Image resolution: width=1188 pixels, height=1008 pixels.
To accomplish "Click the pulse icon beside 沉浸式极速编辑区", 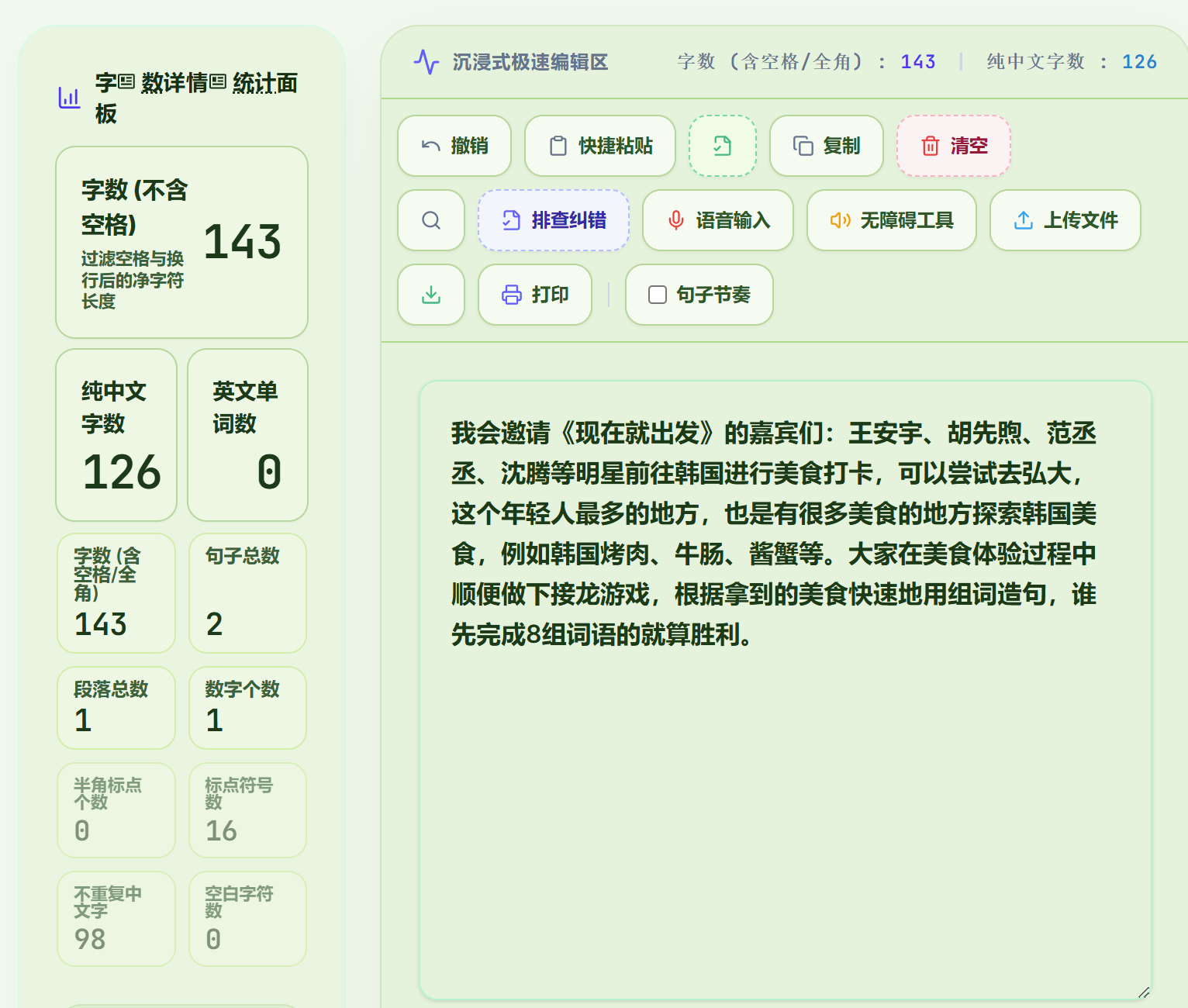I will 427,62.
